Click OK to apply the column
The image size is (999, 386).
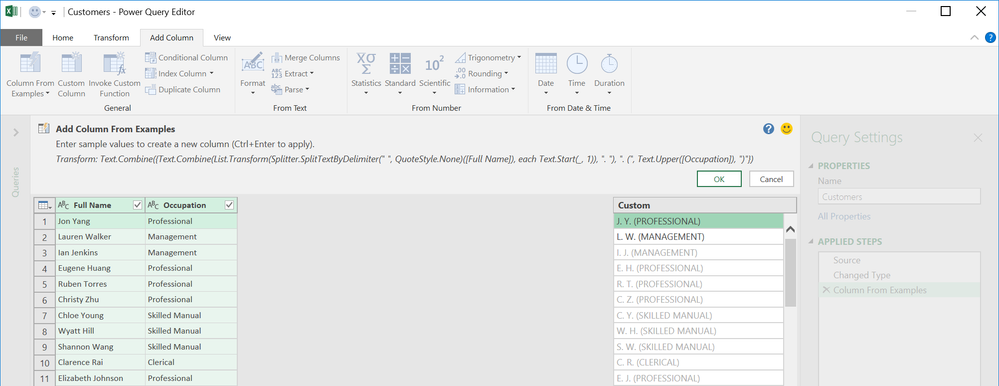(719, 179)
